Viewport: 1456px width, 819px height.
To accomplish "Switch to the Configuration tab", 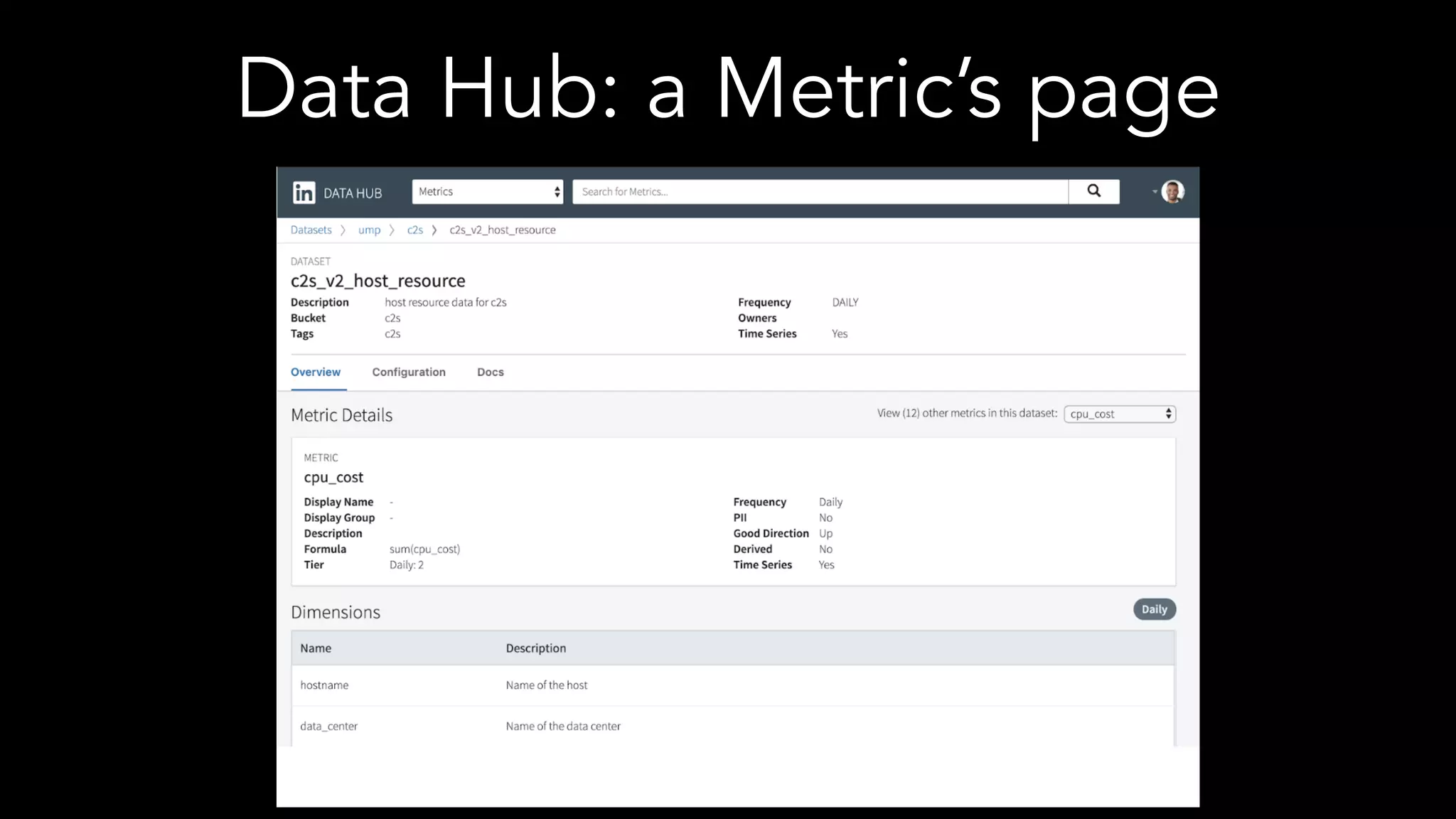I will [x=409, y=372].
